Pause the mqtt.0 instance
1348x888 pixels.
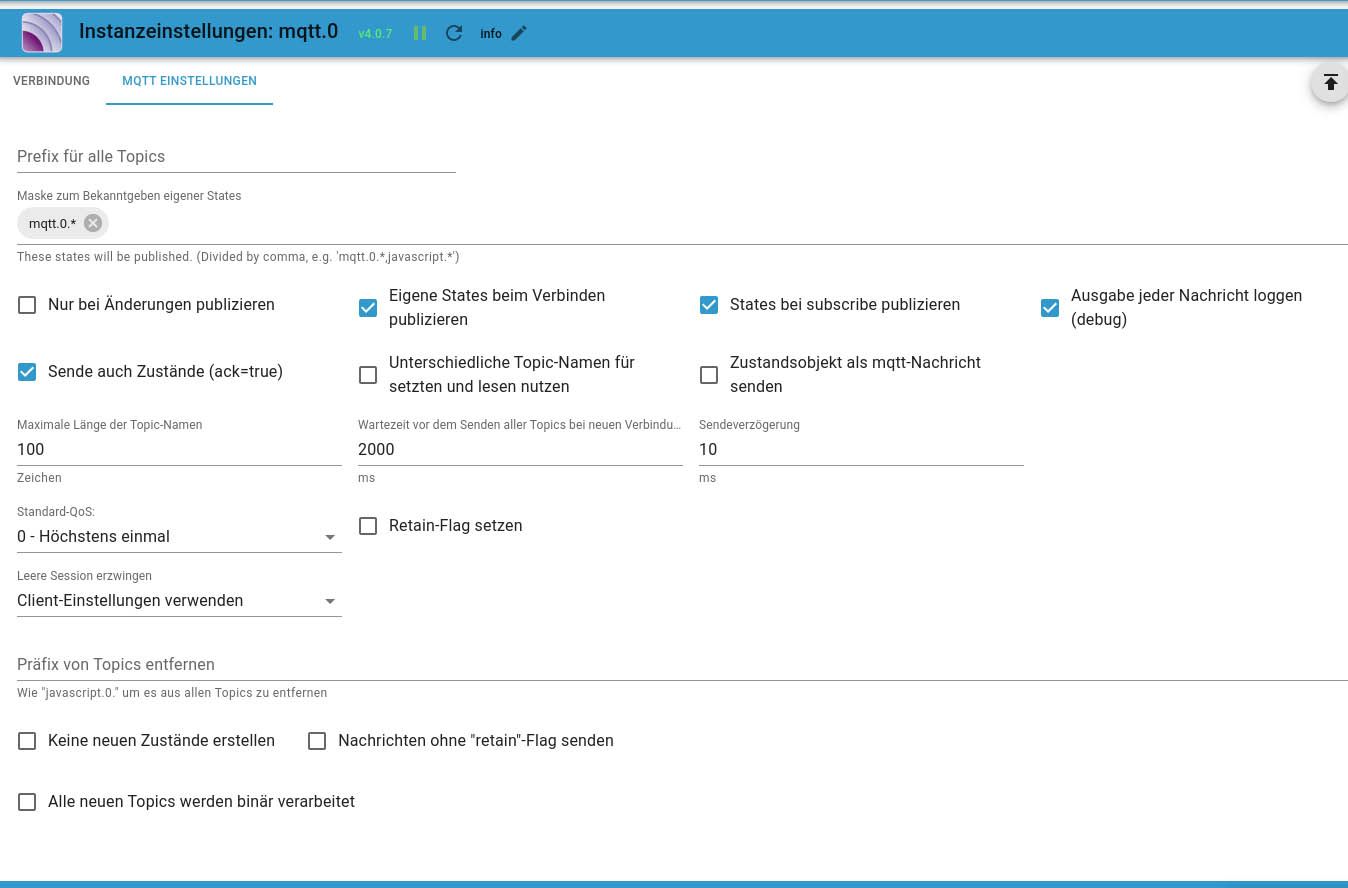click(x=420, y=33)
